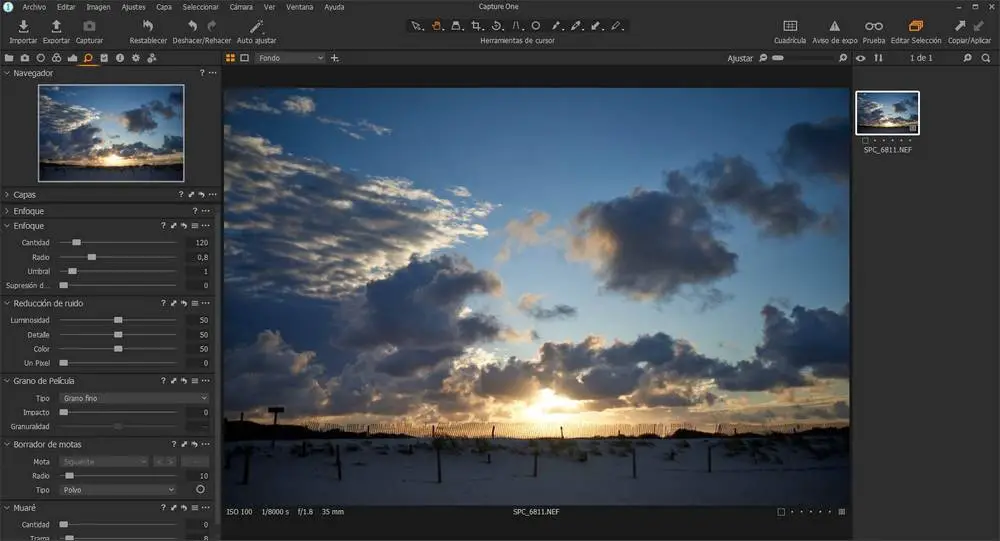Toggle the browser eye visibility icon
The width and height of the screenshot is (1000, 541).
coord(861,58)
